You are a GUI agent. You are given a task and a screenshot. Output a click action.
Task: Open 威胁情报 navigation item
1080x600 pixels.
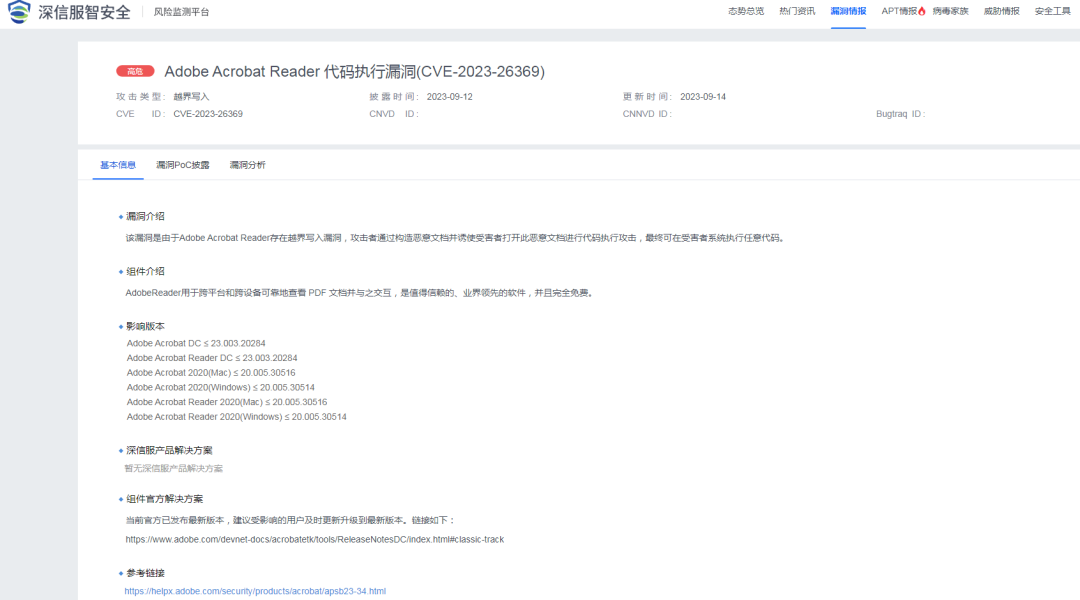coord(1001,11)
